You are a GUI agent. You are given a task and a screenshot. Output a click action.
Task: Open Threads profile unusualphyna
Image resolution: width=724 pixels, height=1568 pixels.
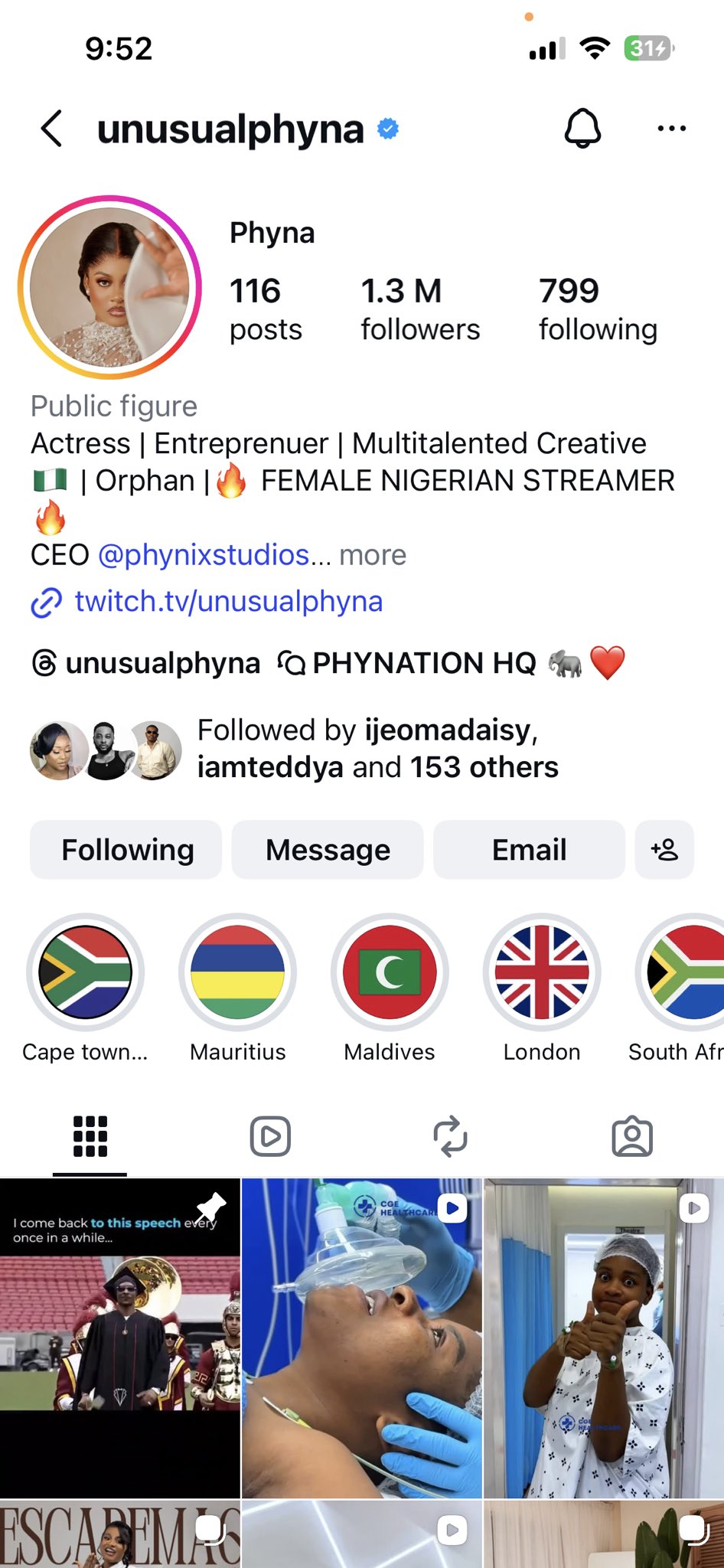(146, 663)
